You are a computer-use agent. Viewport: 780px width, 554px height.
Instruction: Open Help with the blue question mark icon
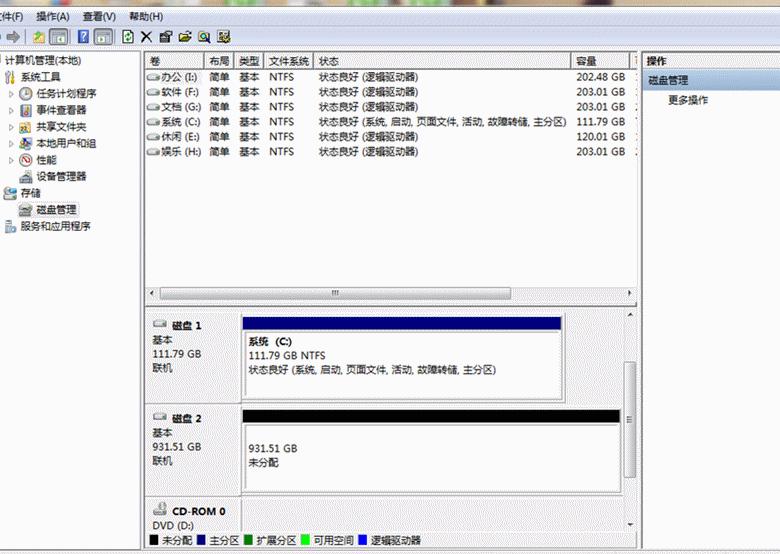tap(84, 36)
